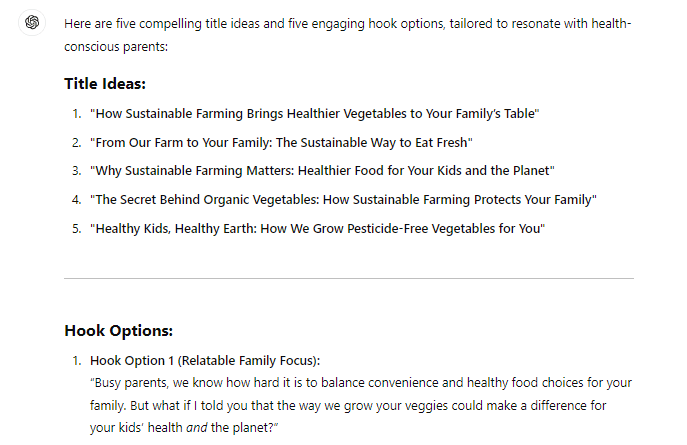Select "The Secret Behind Organic Vegetables" title
Screen dimensions: 687x445
pyautogui.click(x=343, y=200)
